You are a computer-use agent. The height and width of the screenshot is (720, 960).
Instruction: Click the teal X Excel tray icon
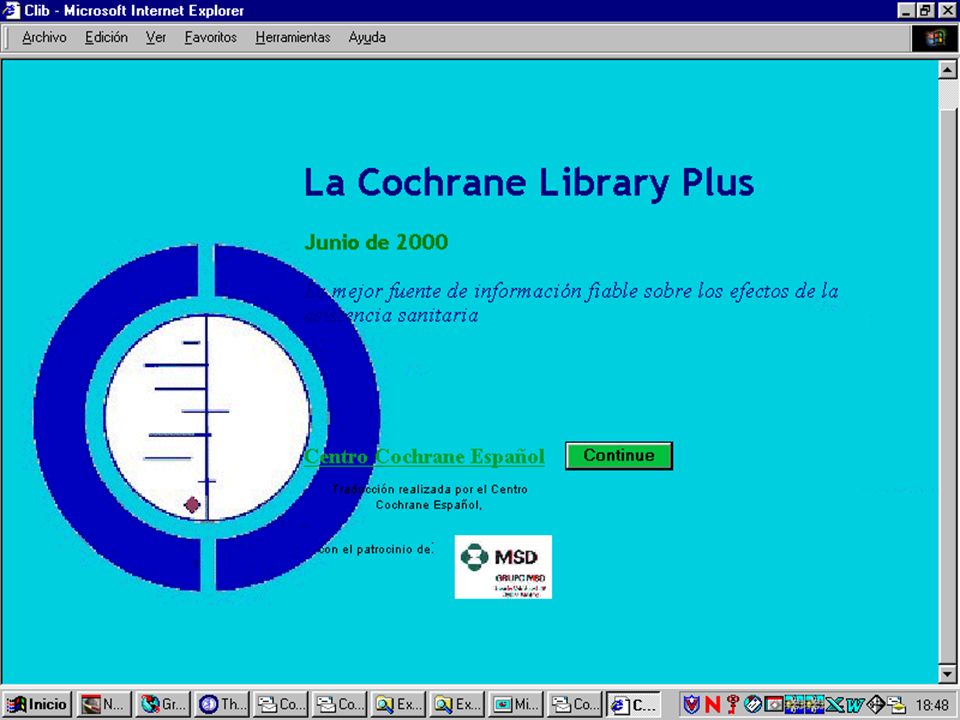(834, 704)
